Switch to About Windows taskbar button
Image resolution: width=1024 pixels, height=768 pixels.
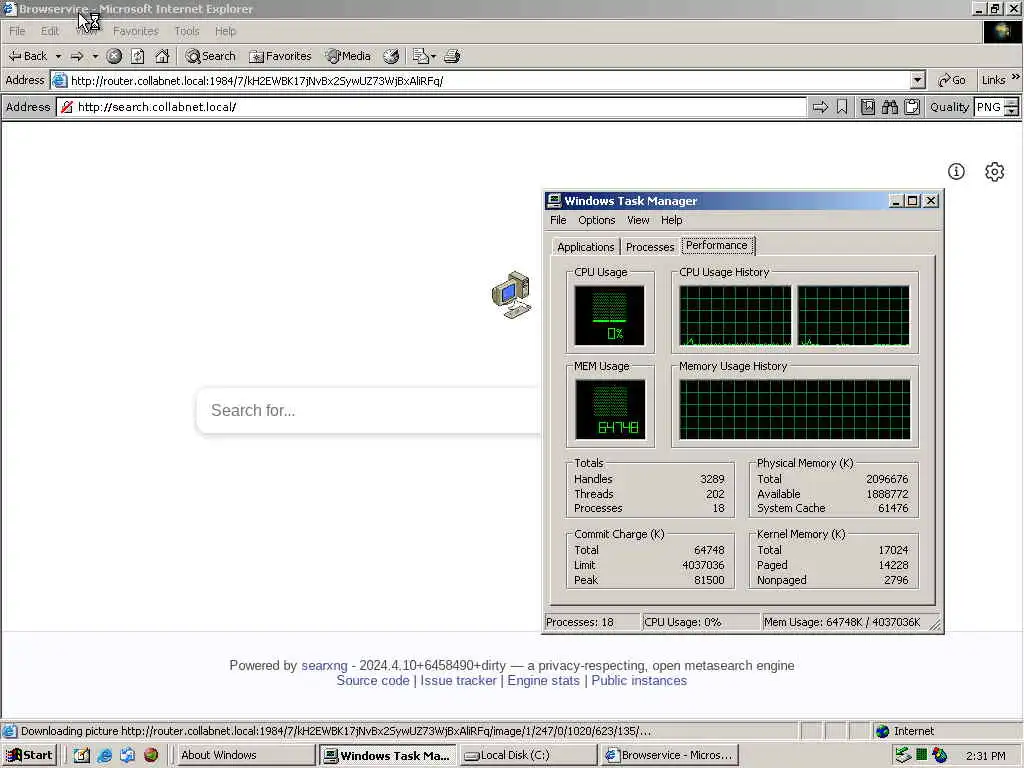click(246, 755)
